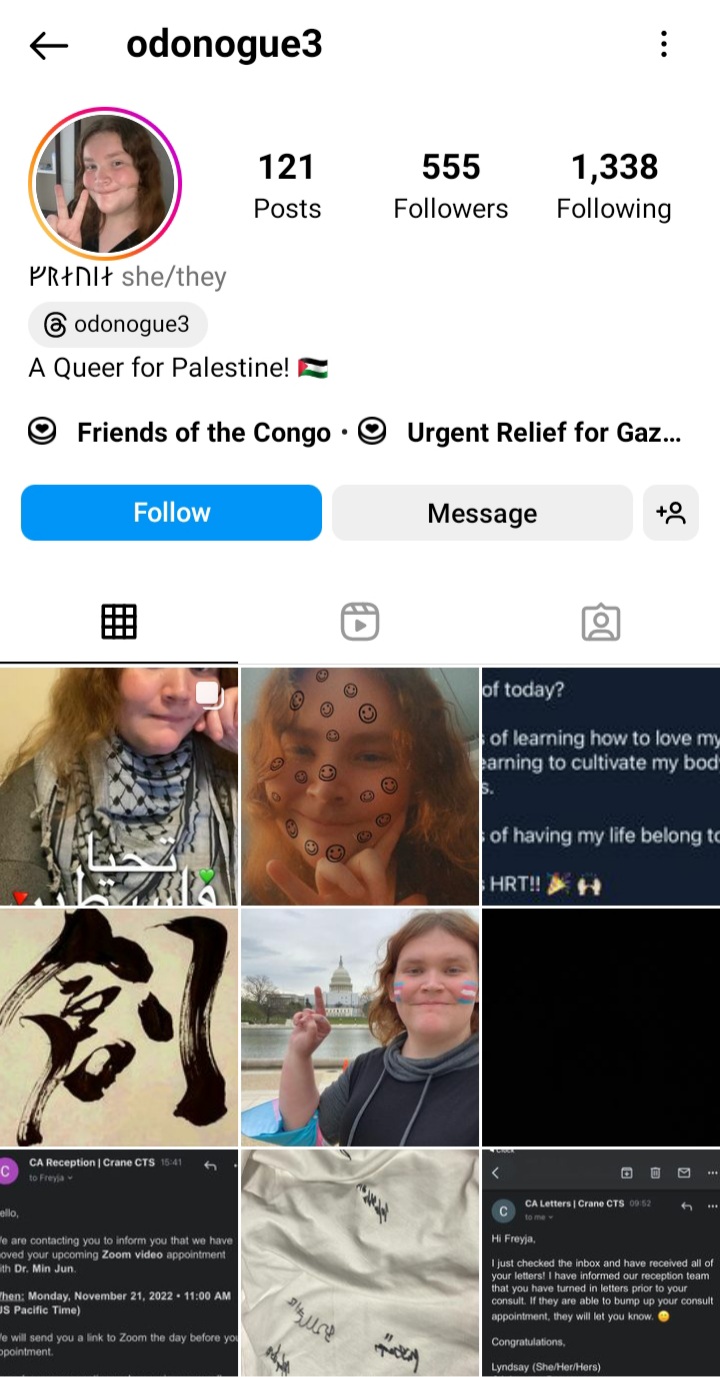Image resolution: width=720 pixels, height=1377 pixels.
Task: Open the story on the profile picture
Action: pos(104,183)
